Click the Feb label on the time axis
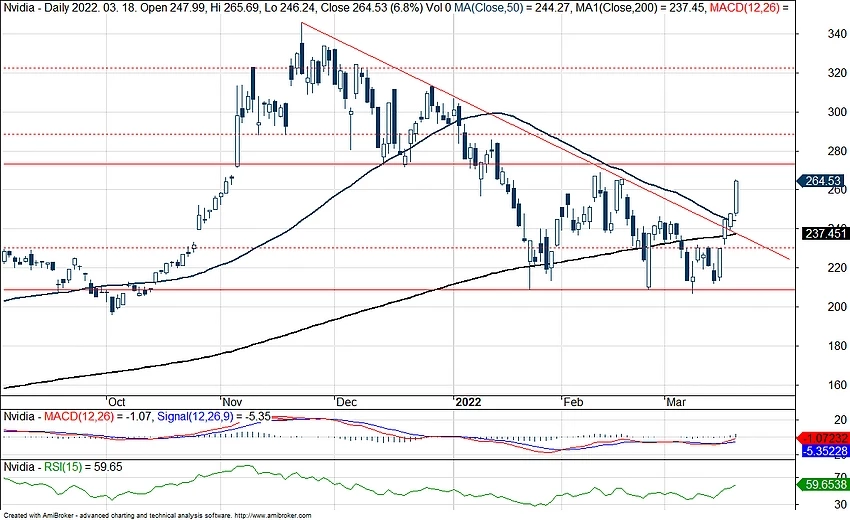Viewport: 850px width, 520px height. coord(573,402)
